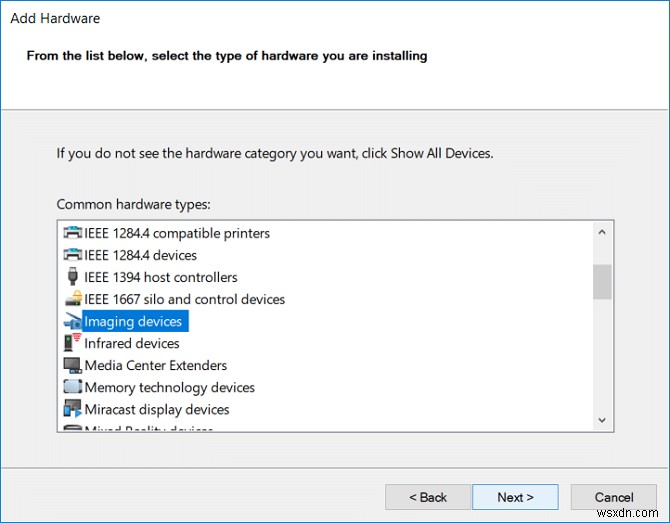Click the Imaging devices camera icon
670x523 pixels.
72,321
